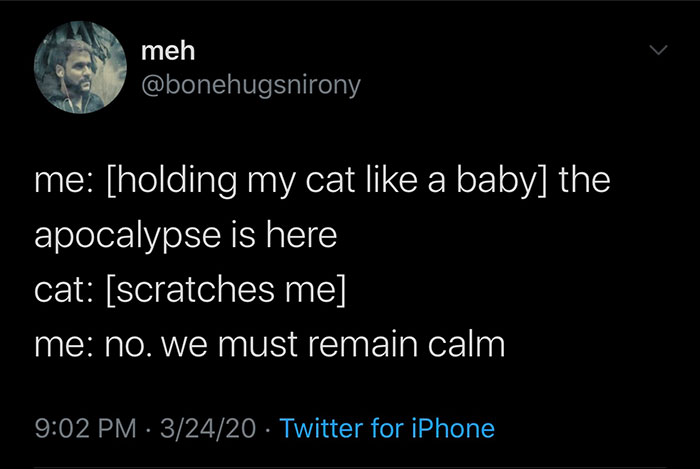This screenshot has width=700, height=469.
Task: Click the "Twitter for iPhone" source link
Action: click(x=387, y=428)
